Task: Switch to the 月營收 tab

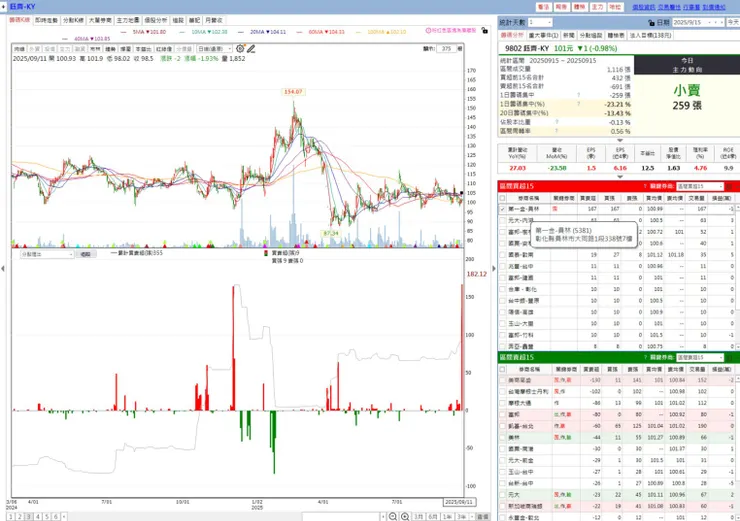Action: [214, 20]
